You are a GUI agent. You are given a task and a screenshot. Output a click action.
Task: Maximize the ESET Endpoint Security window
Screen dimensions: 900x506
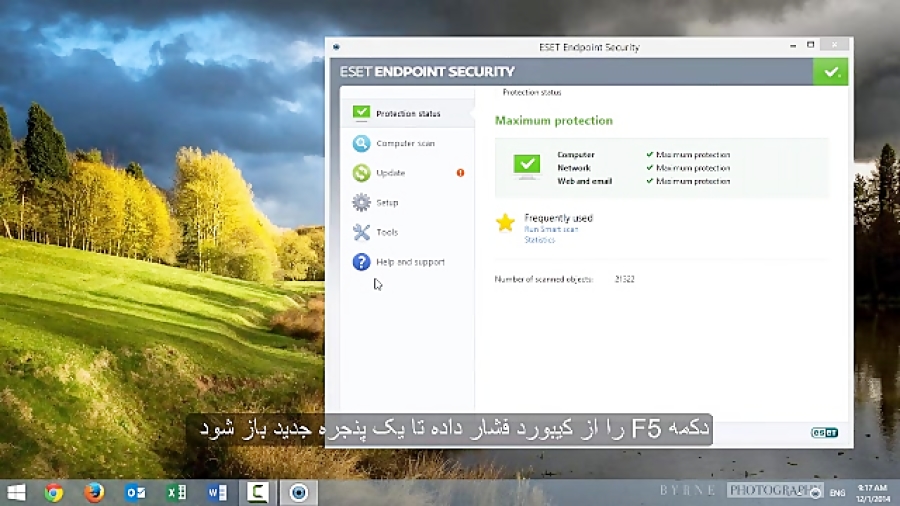(x=810, y=45)
